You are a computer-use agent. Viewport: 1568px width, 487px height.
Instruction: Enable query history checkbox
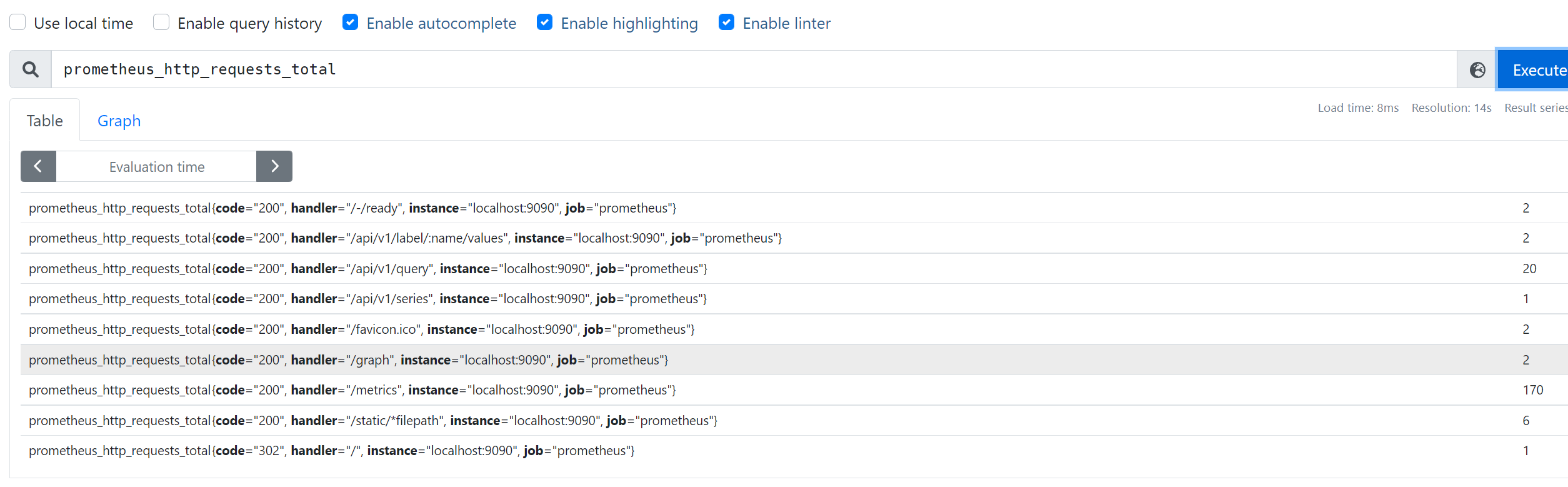[161, 23]
